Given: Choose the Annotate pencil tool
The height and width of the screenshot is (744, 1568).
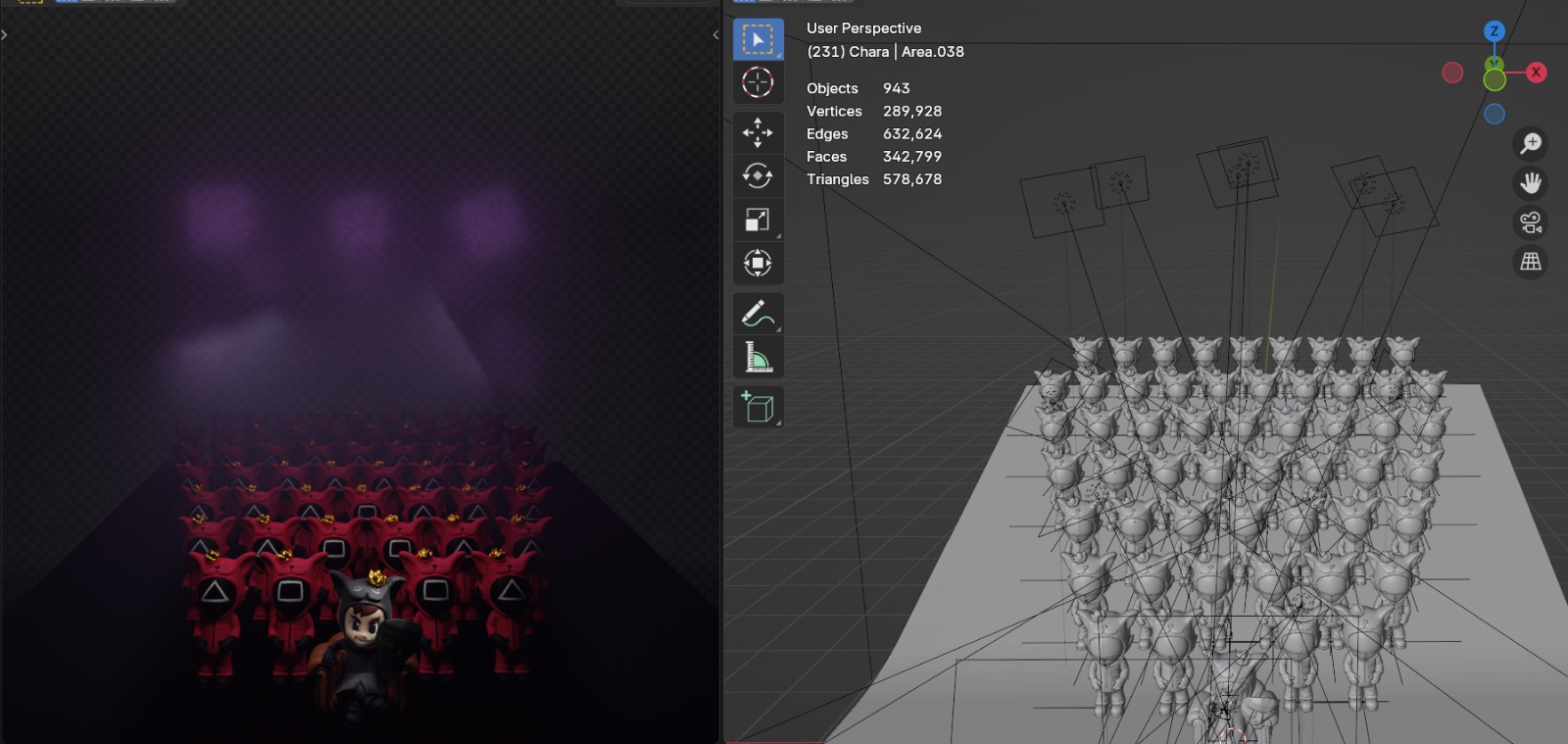Looking at the screenshot, I should [x=758, y=314].
